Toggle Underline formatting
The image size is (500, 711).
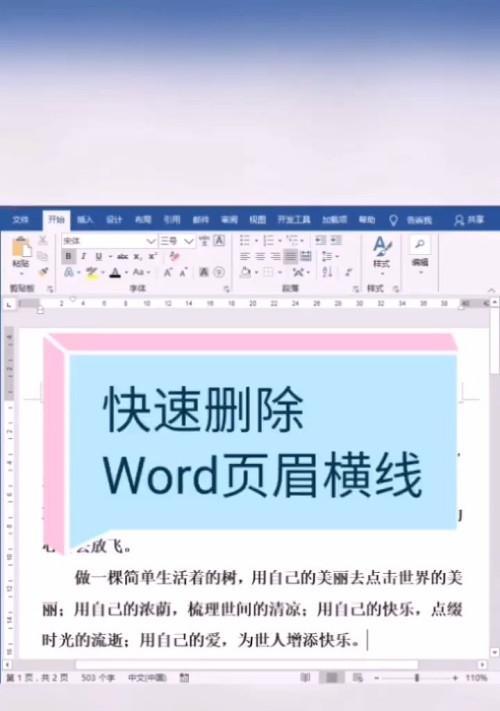tap(98, 257)
